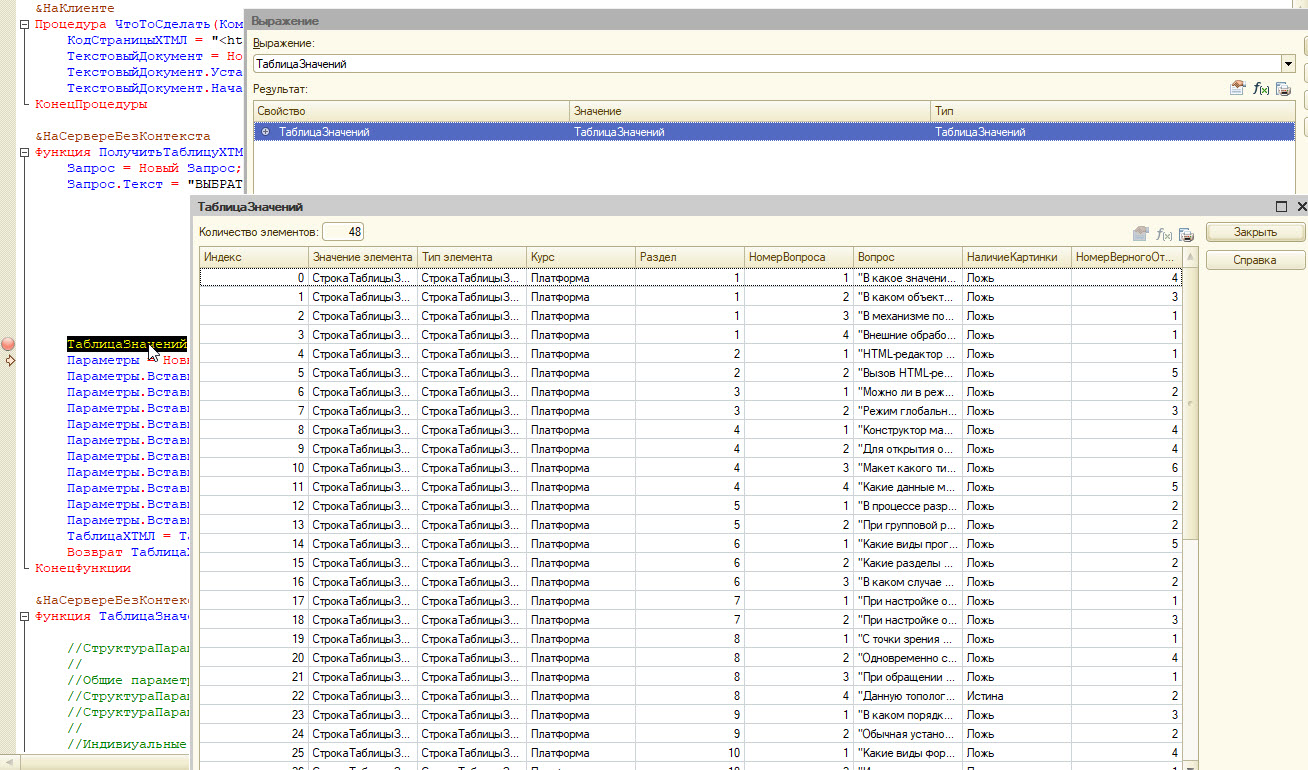
Task: Select the question cell "HTML-редактор ...
Action: click(908, 354)
